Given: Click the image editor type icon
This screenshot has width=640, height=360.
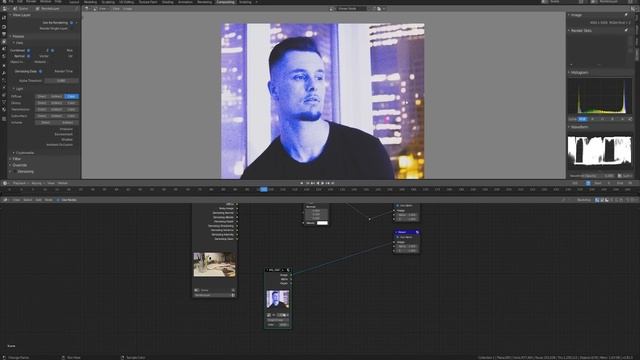Looking at the screenshot, I should 87,9.
